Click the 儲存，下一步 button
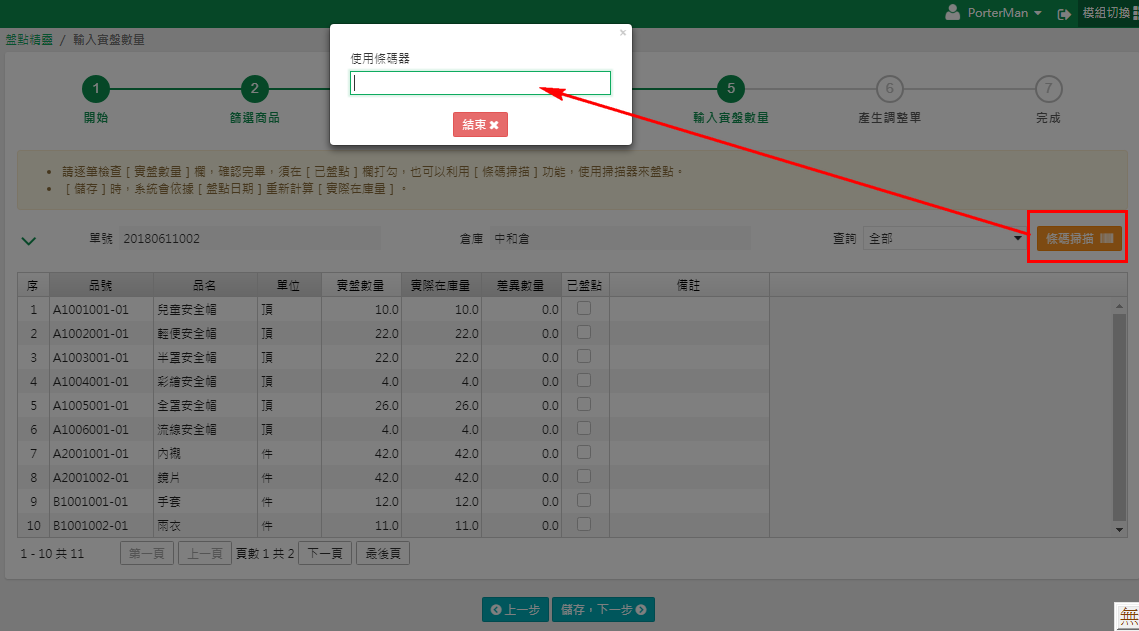The width and height of the screenshot is (1139, 631). 604,609
